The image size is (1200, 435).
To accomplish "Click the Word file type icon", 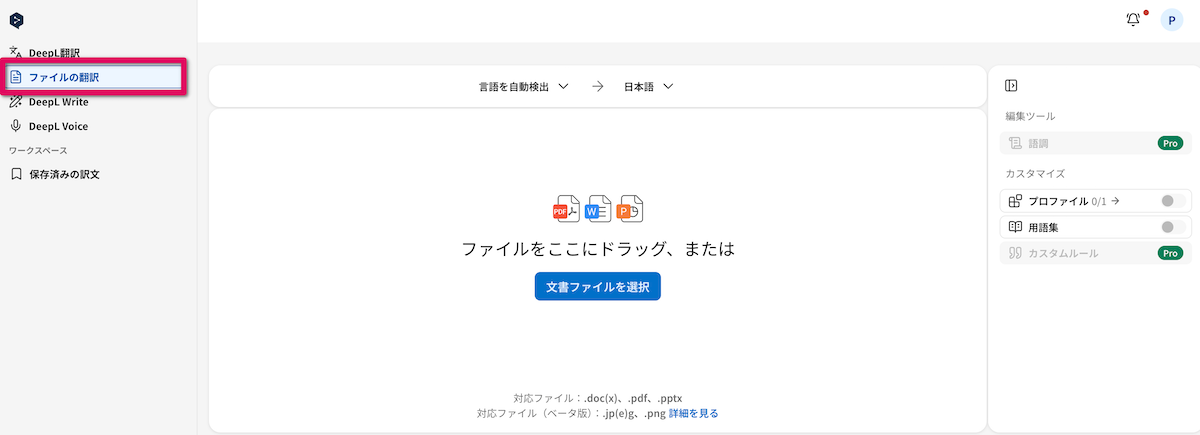I will pos(598,208).
